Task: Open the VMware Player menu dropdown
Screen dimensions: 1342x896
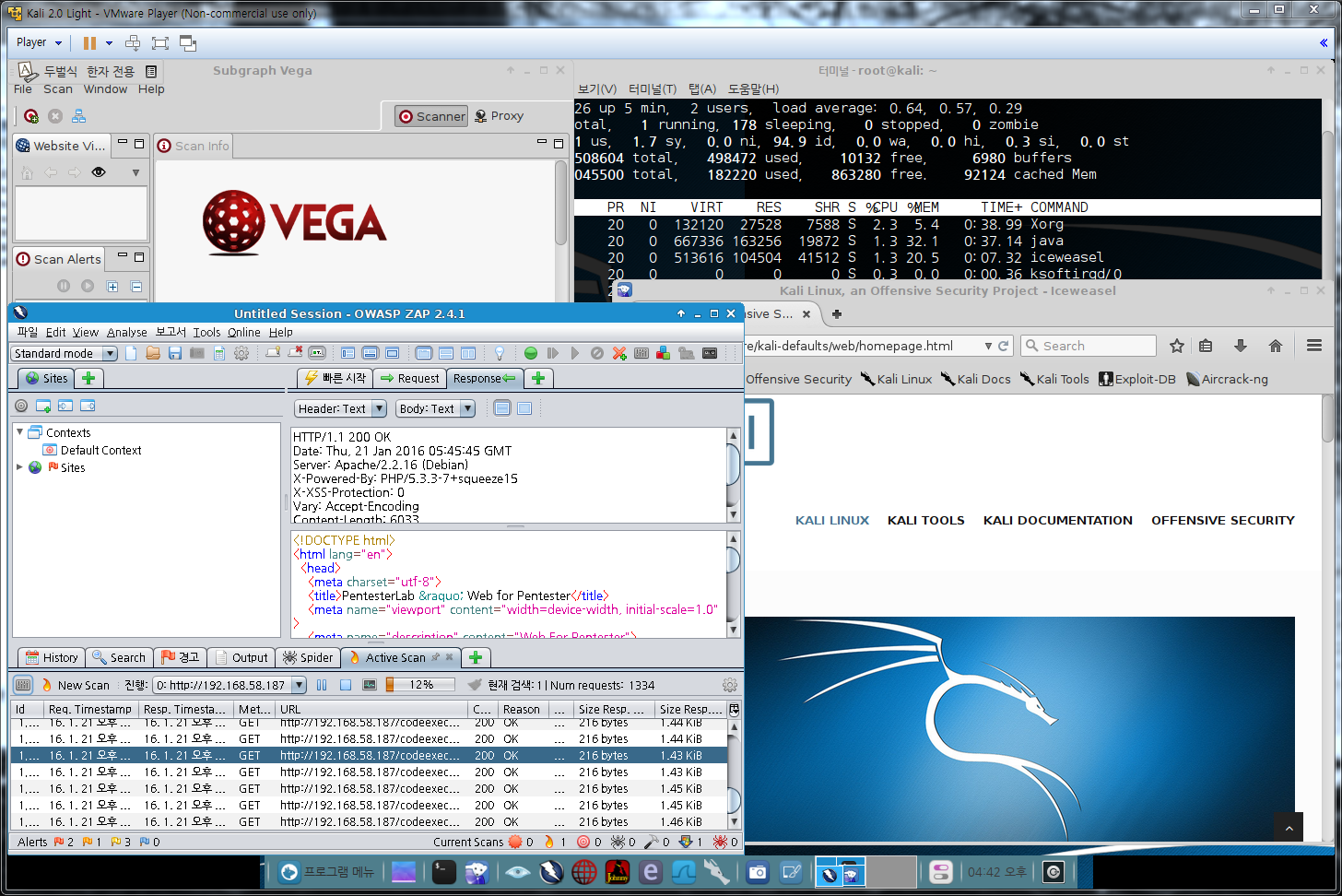Action: point(40,42)
